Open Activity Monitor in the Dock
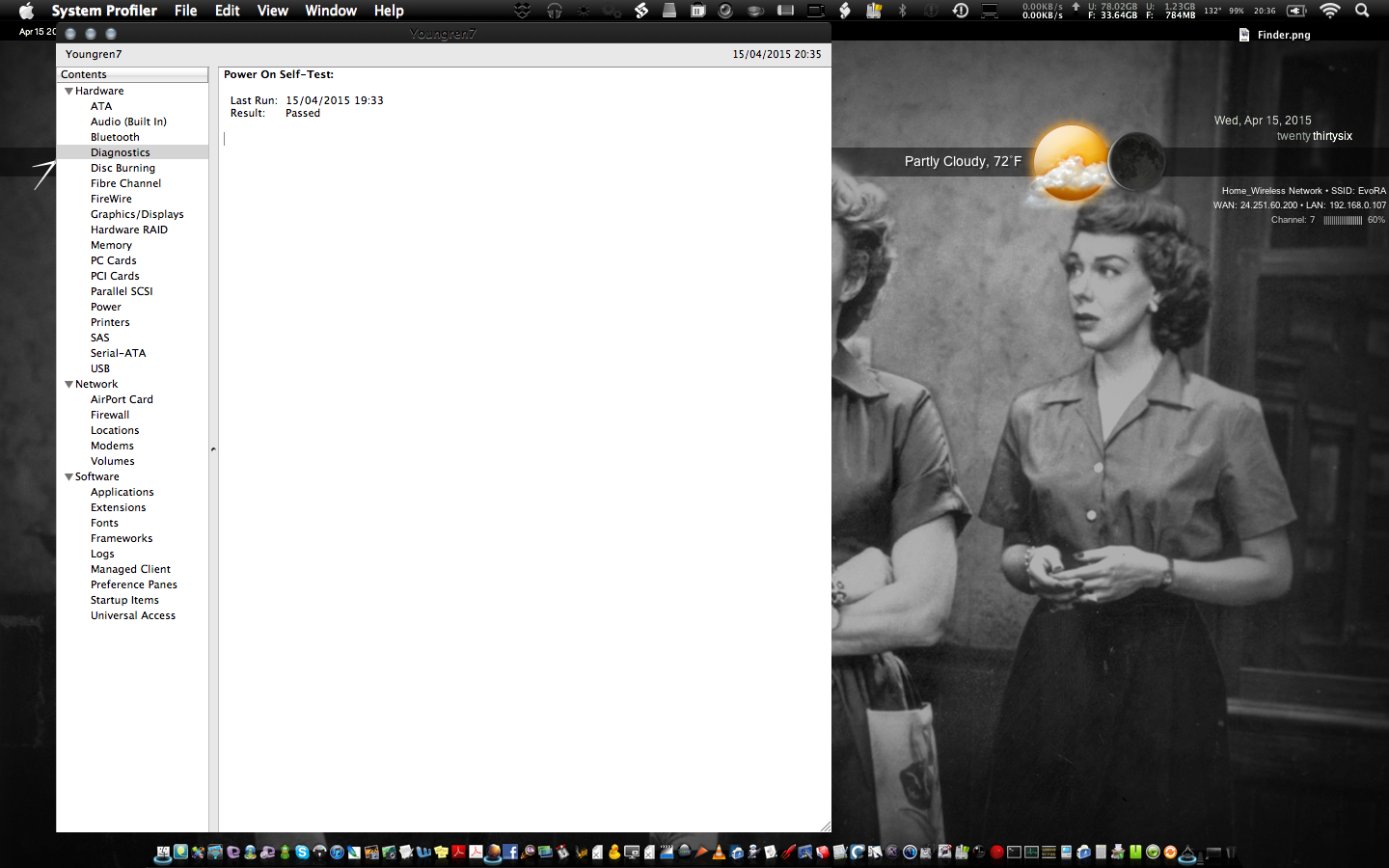The height and width of the screenshot is (868, 1389). pyautogui.click(x=1032, y=852)
